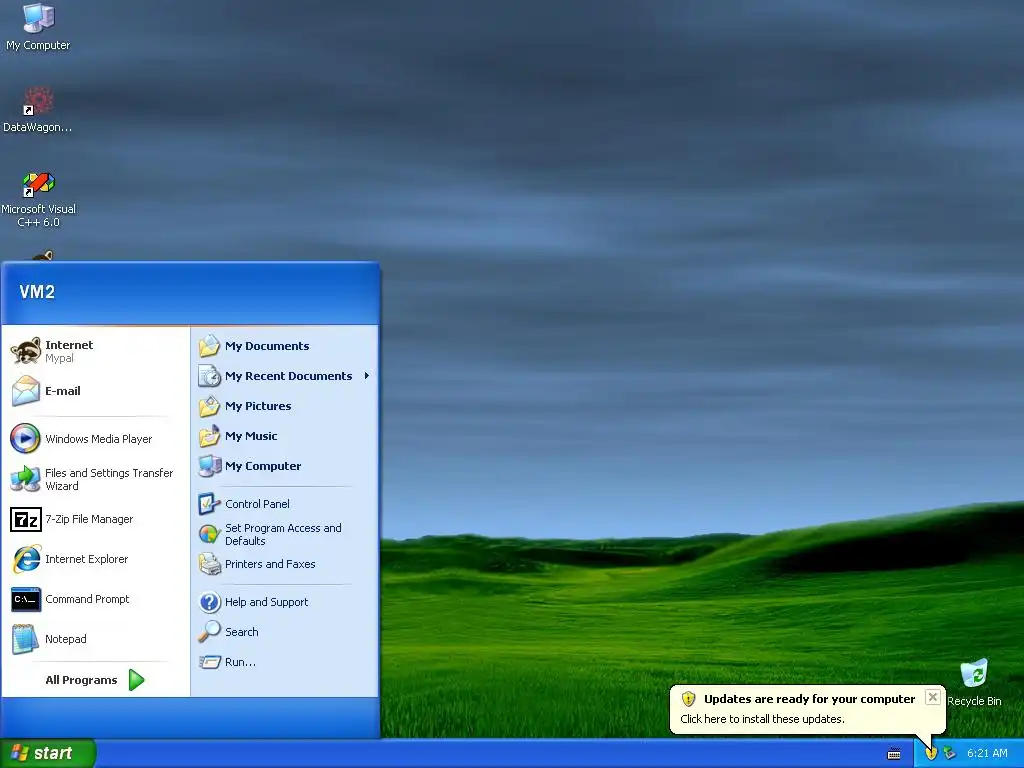Launch the 7-Zip File Manager icon

click(25, 519)
